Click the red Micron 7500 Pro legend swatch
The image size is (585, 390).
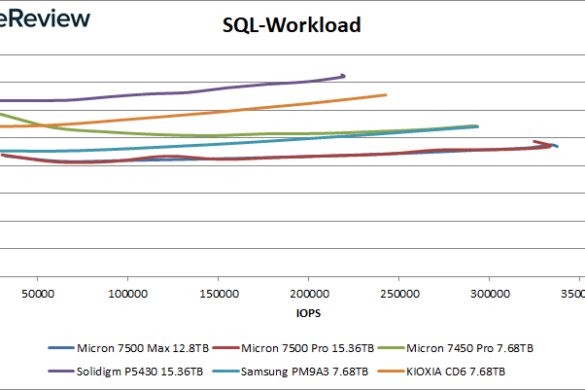pyautogui.click(x=226, y=348)
